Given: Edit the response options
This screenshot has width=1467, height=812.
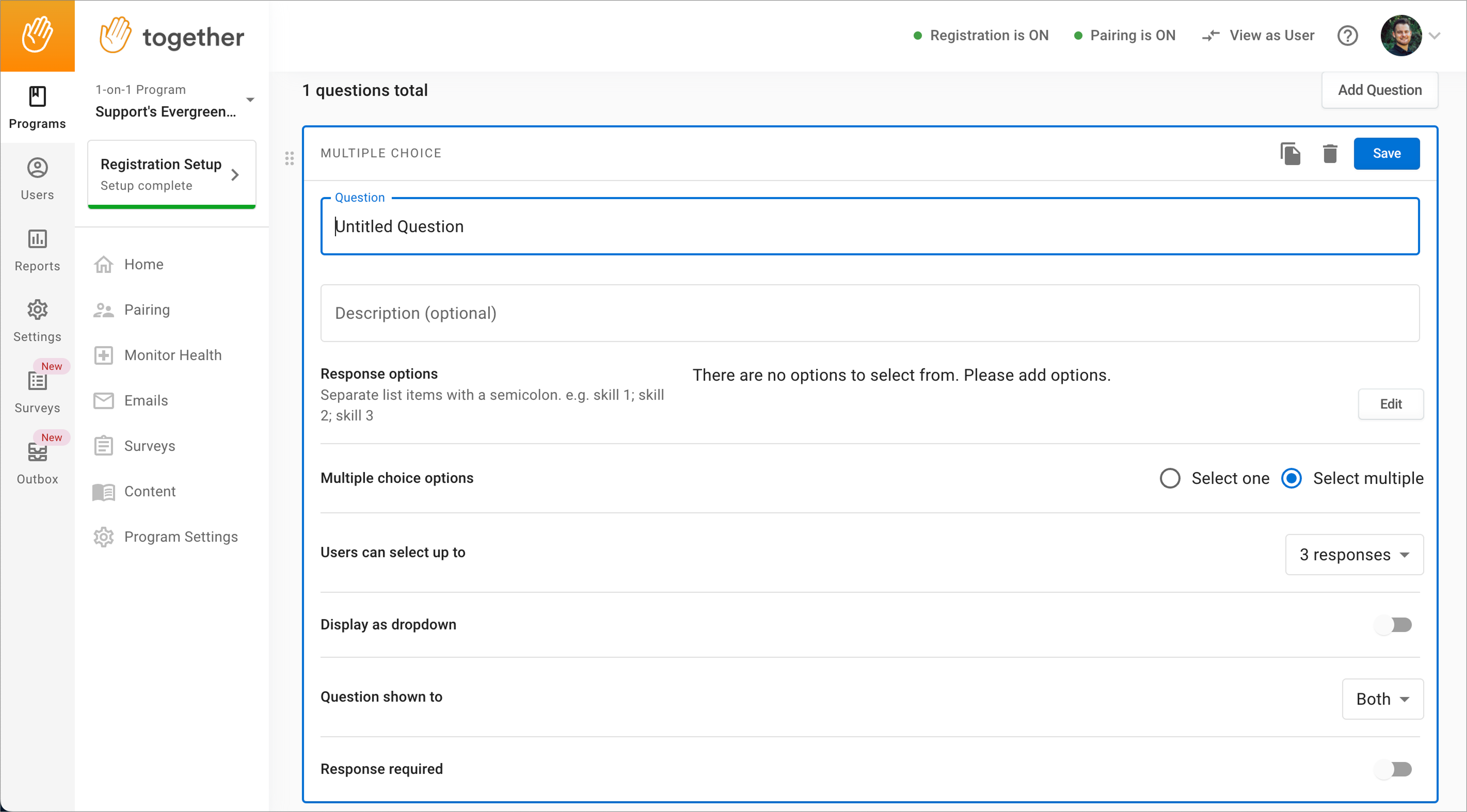Looking at the screenshot, I should (x=1391, y=404).
